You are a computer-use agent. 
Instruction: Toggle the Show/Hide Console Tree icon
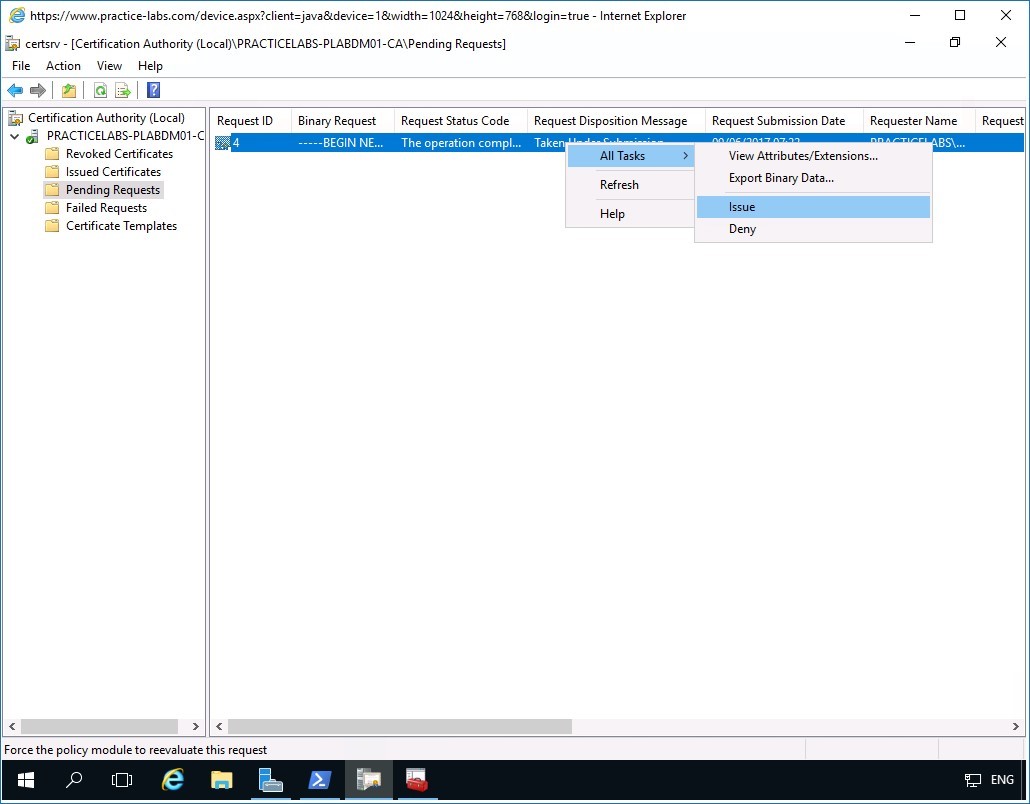point(68,90)
